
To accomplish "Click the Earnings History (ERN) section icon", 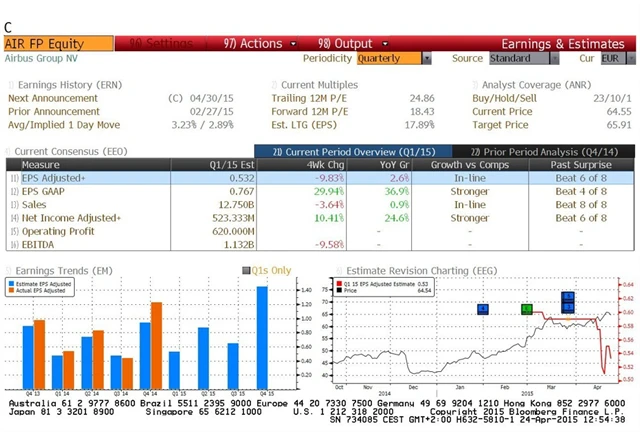I will [10, 85].
